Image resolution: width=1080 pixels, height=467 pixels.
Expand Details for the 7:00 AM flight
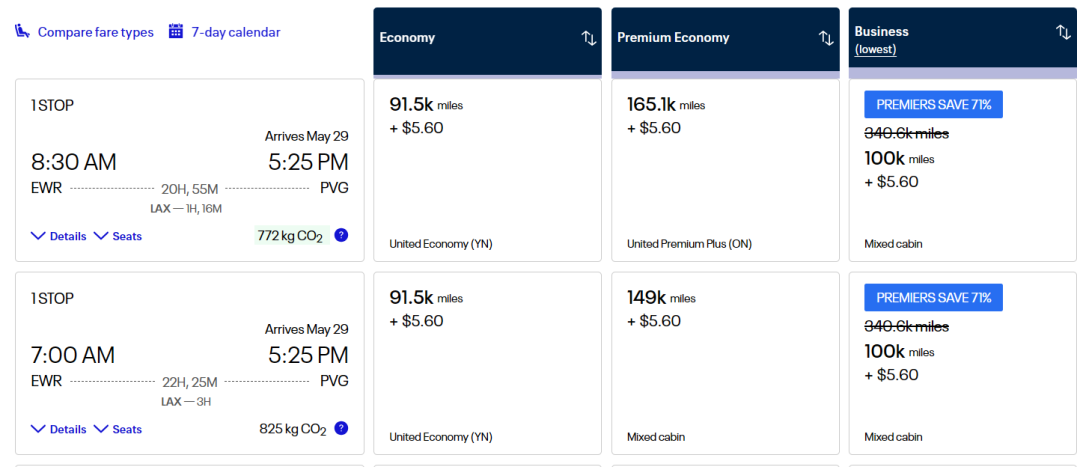[x=59, y=429]
